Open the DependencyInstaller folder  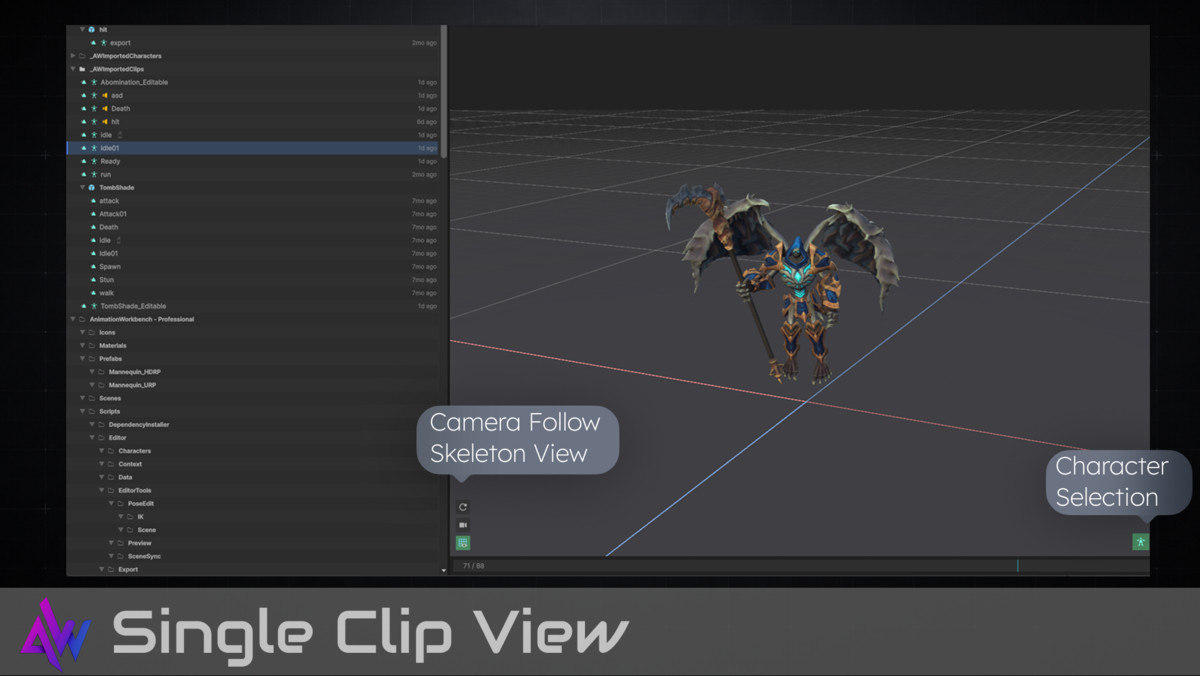pyautogui.click(x=139, y=425)
